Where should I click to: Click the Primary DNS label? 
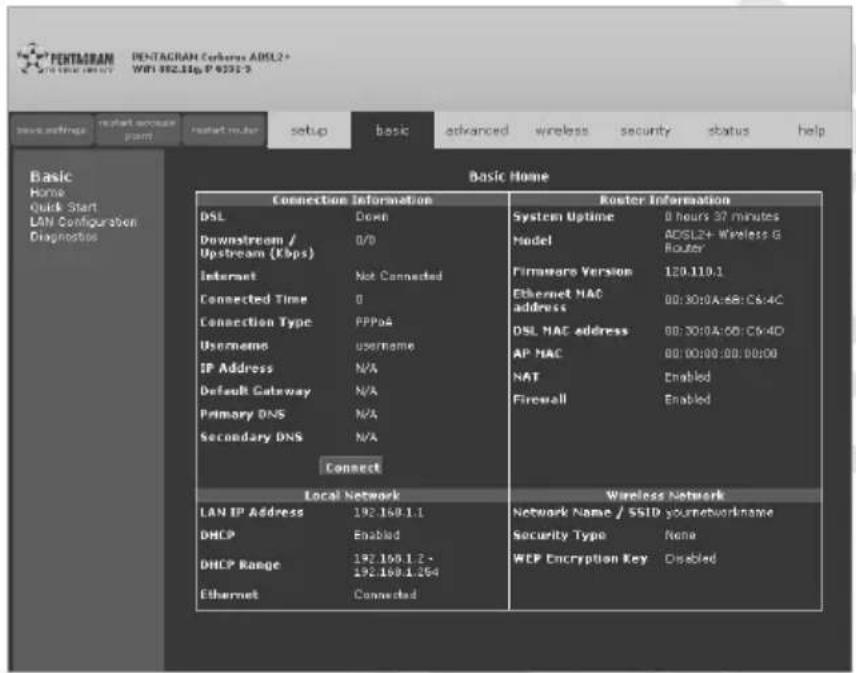coord(242,414)
